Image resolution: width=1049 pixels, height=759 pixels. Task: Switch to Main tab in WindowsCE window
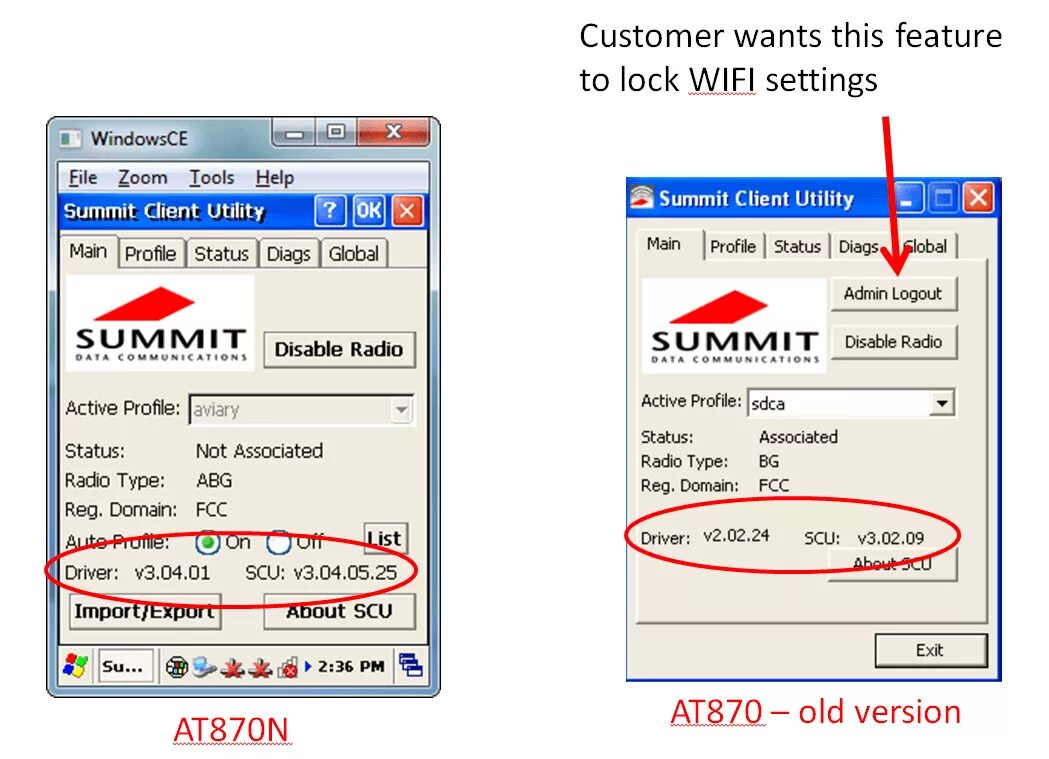click(88, 251)
